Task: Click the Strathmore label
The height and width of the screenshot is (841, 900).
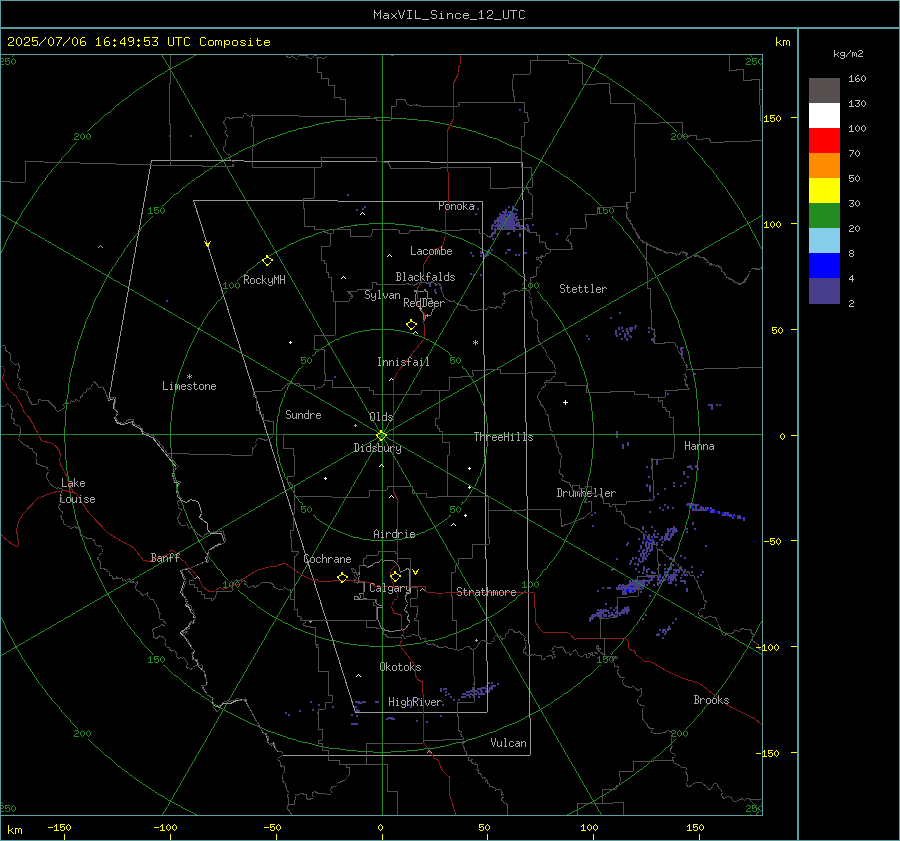Action: (x=486, y=592)
